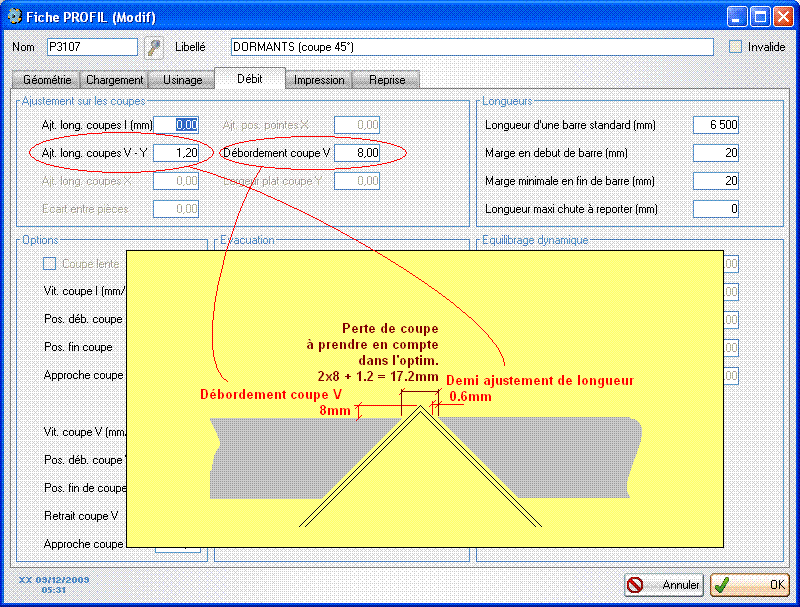800x607 pixels.
Task: Click the Marge en debut de barre field
Action: click(716, 153)
